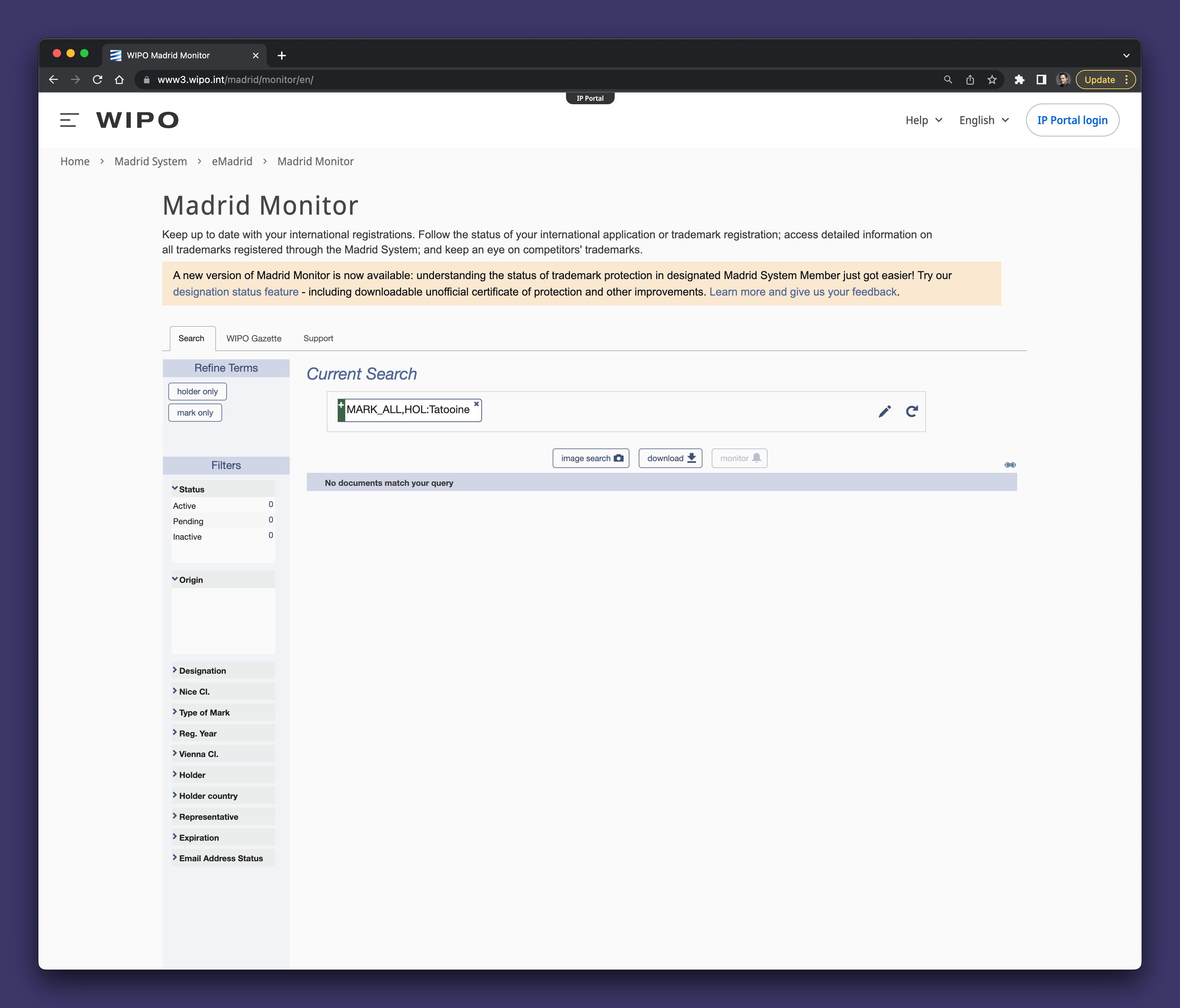The width and height of the screenshot is (1180, 1008).
Task: Open the WIPO hamburger menu
Action: pos(69,120)
